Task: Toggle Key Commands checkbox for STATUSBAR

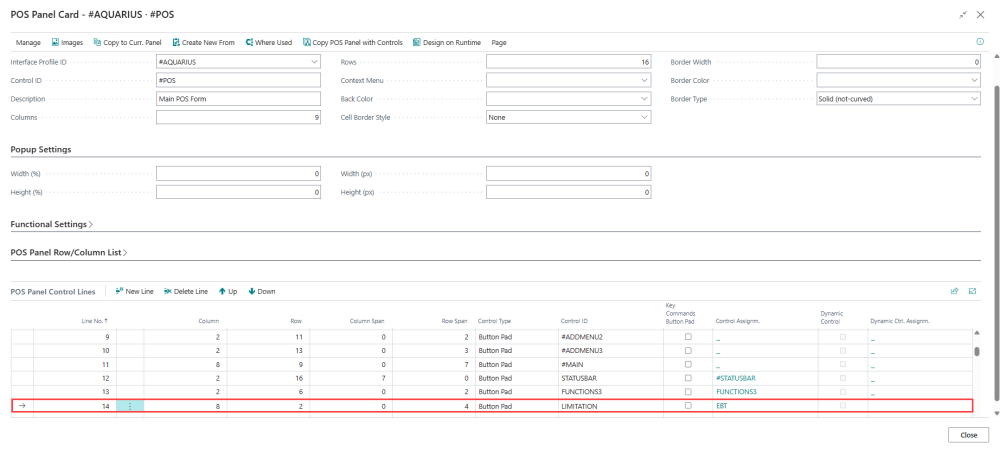Action: [688, 378]
